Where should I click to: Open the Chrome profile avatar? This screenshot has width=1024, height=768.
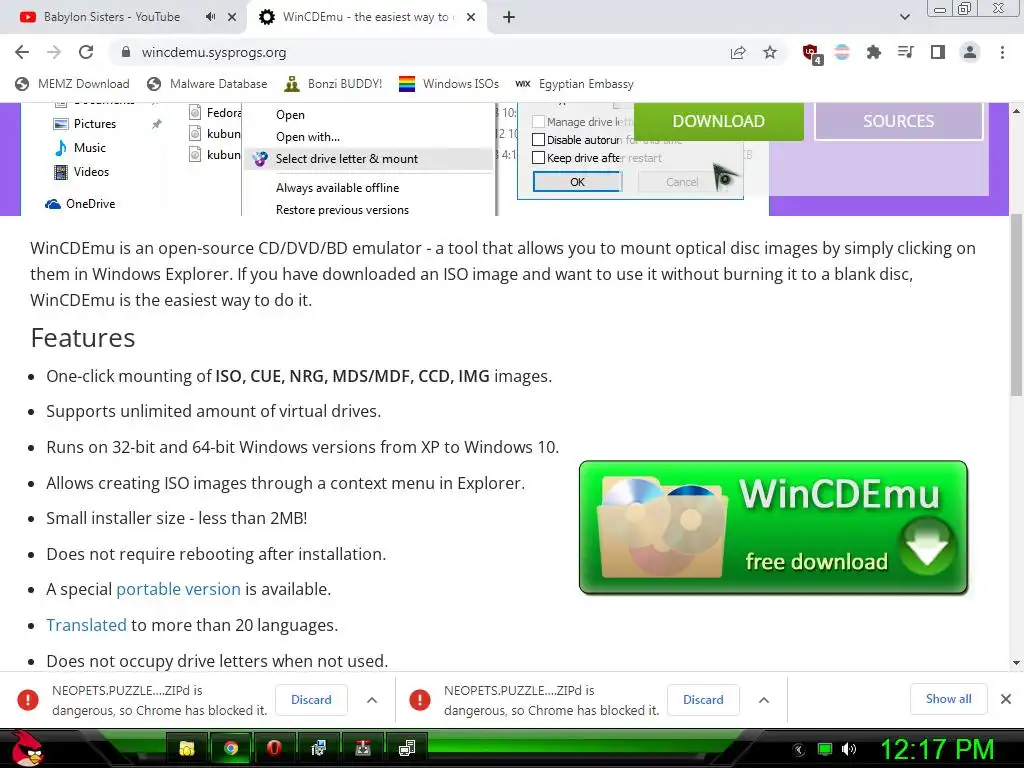point(970,52)
